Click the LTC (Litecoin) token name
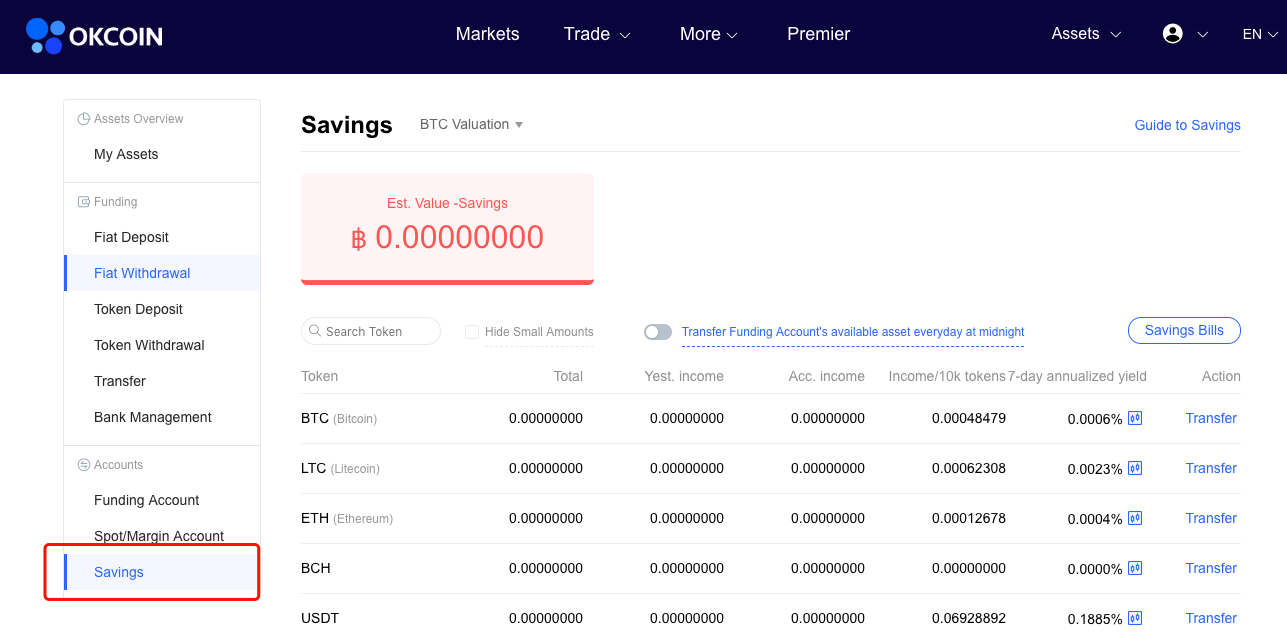 point(340,468)
